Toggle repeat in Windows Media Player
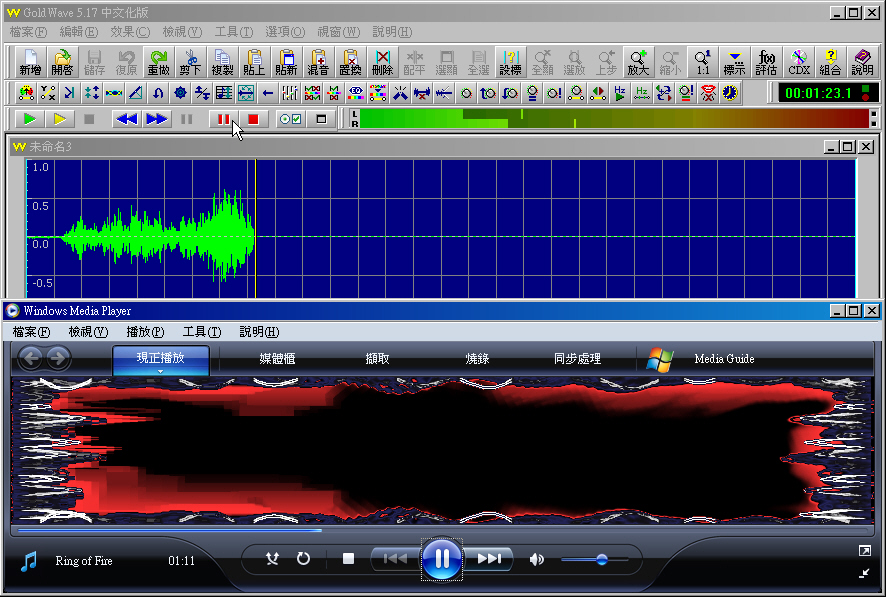The width and height of the screenshot is (886, 597). pyautogui.click(x=303, y=559)
